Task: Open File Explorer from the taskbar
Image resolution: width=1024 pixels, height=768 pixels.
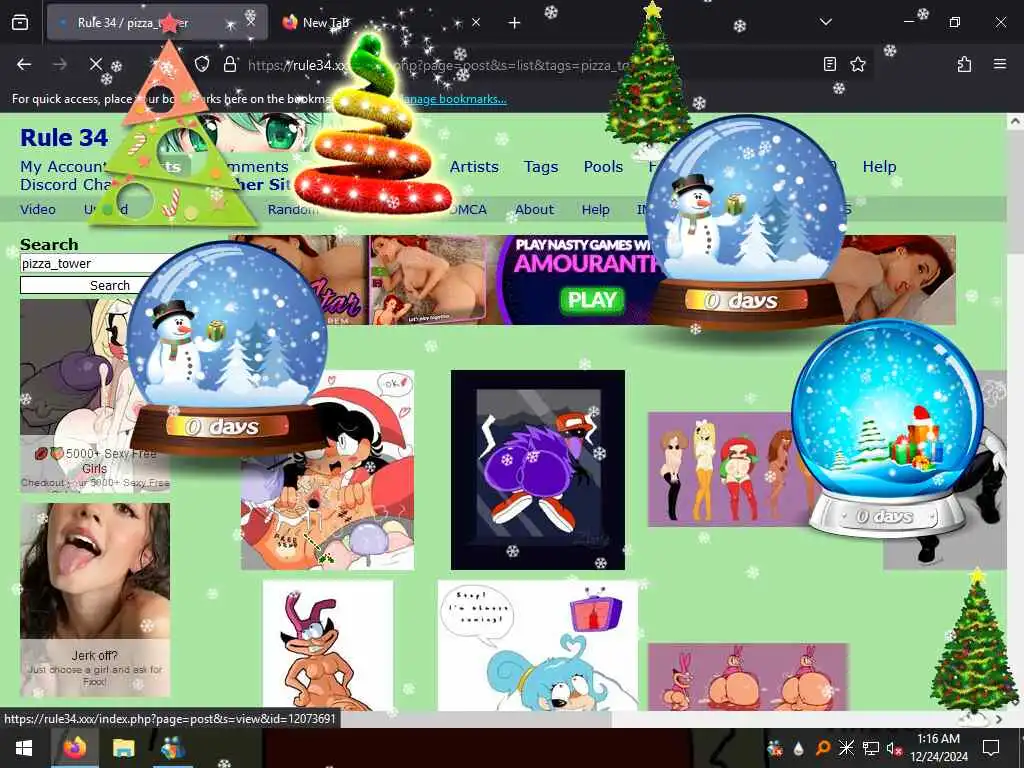Action: (x=123, y=748)
